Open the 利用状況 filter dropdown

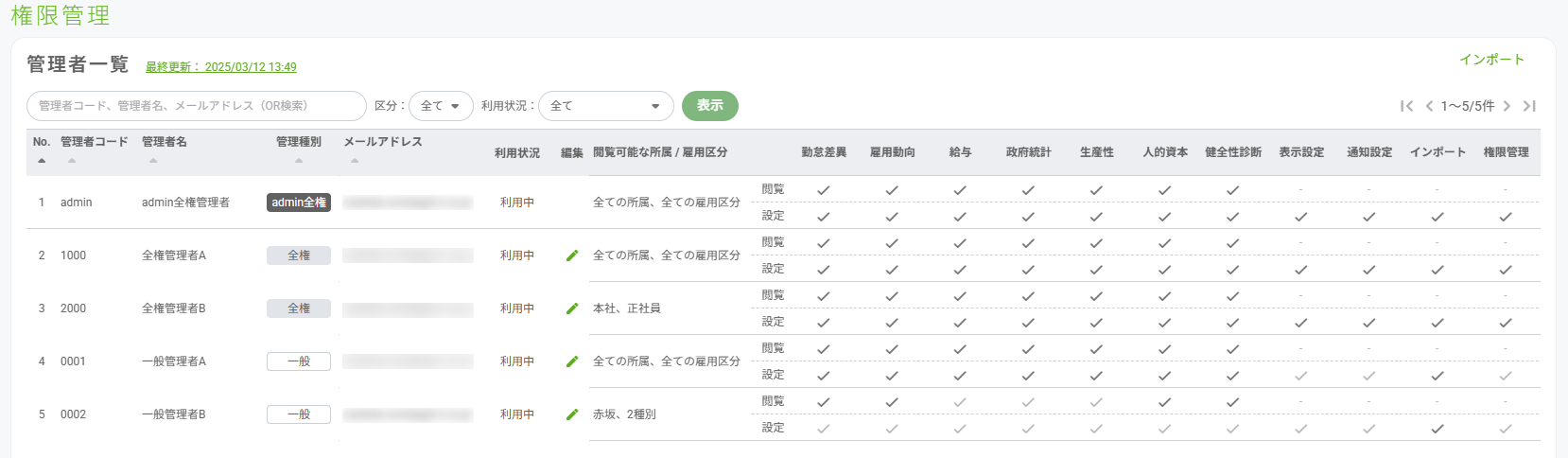605,106
